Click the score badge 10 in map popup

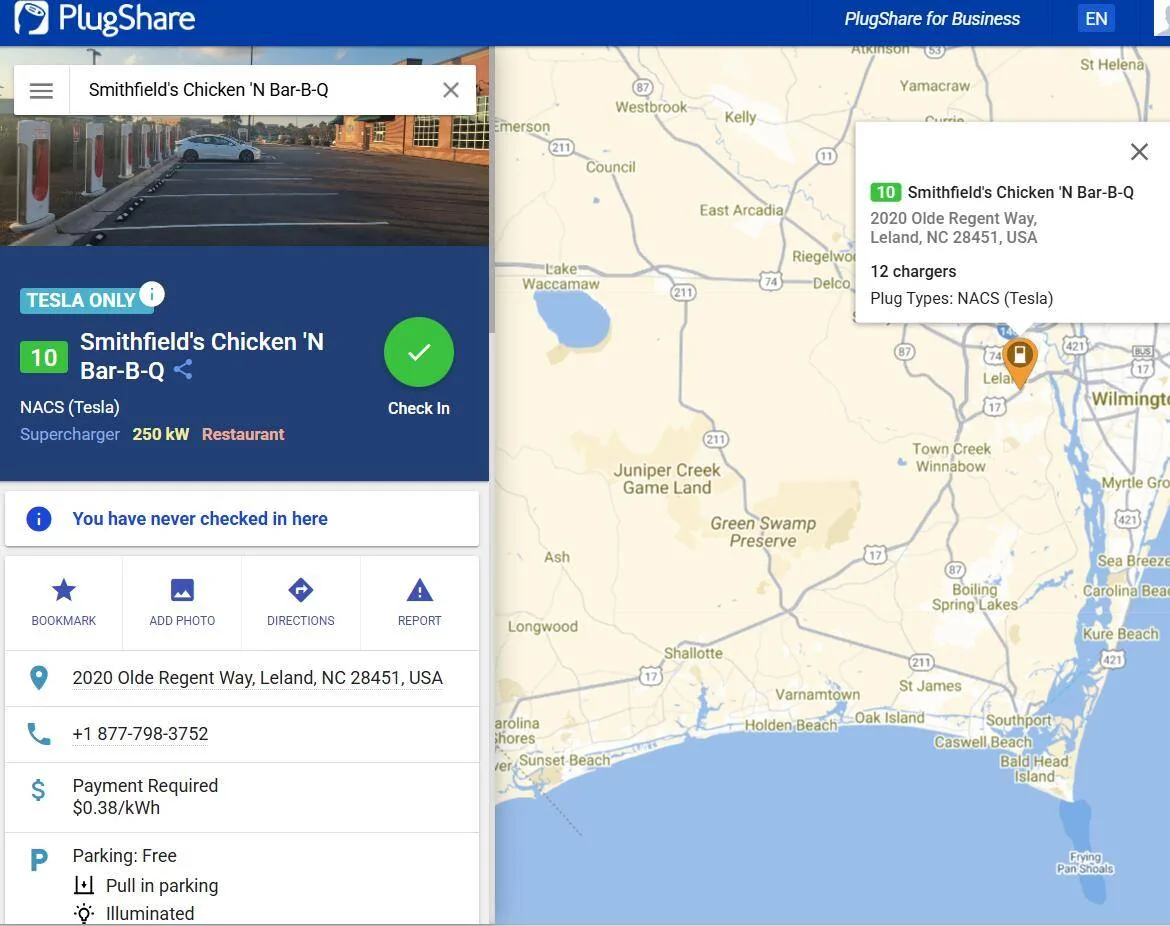click(886, 193)
